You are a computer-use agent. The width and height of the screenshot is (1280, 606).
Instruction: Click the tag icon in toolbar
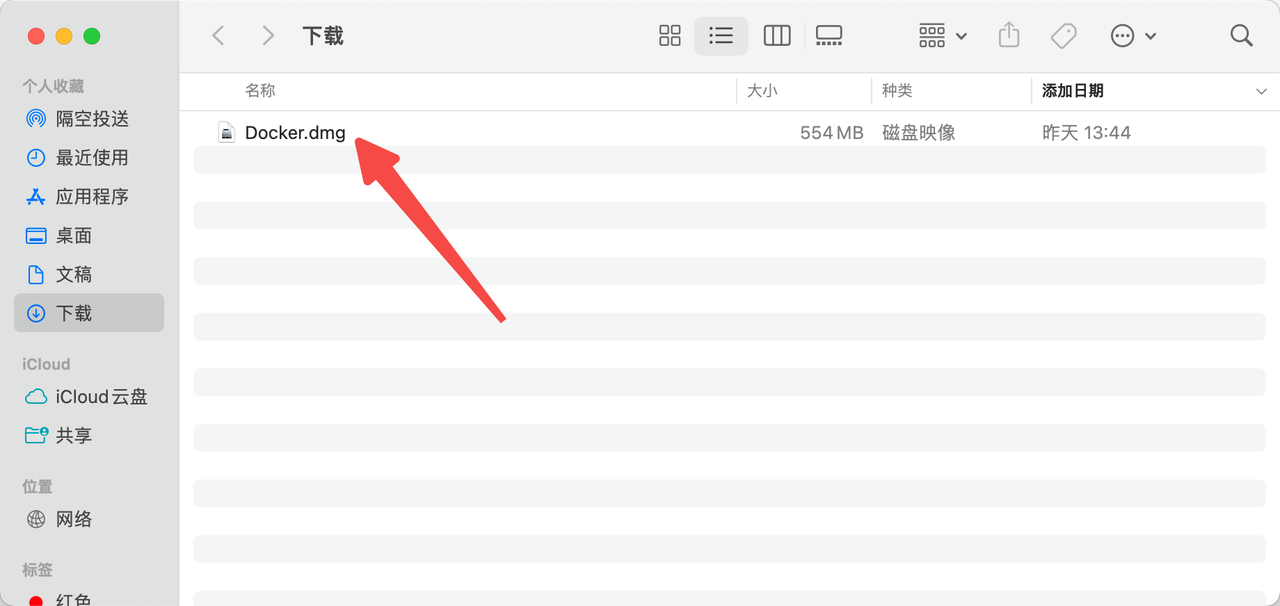click(1063, 36)
